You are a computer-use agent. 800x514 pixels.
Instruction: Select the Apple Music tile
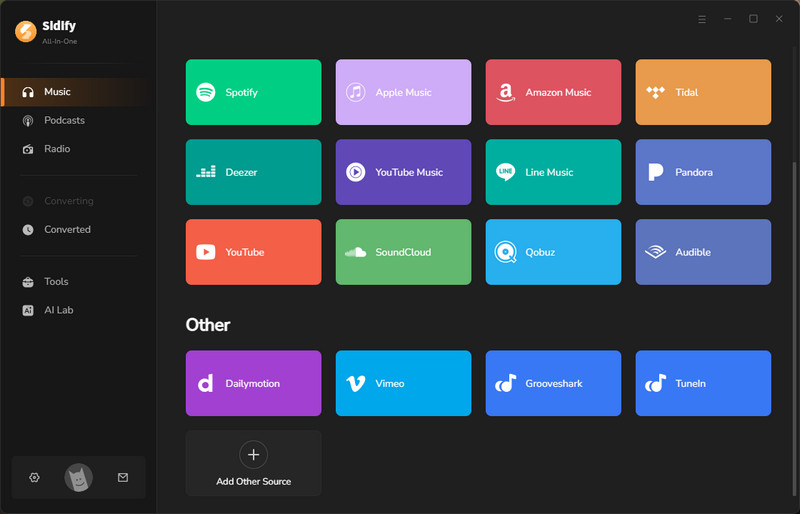tap(404, 92)
